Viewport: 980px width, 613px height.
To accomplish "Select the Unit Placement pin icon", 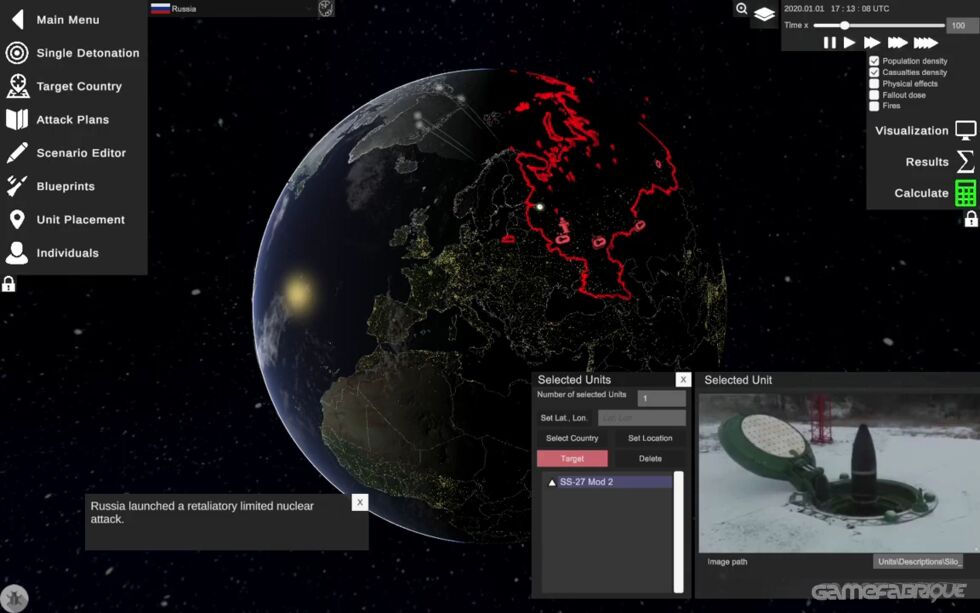I will click(x=17, y=219).
